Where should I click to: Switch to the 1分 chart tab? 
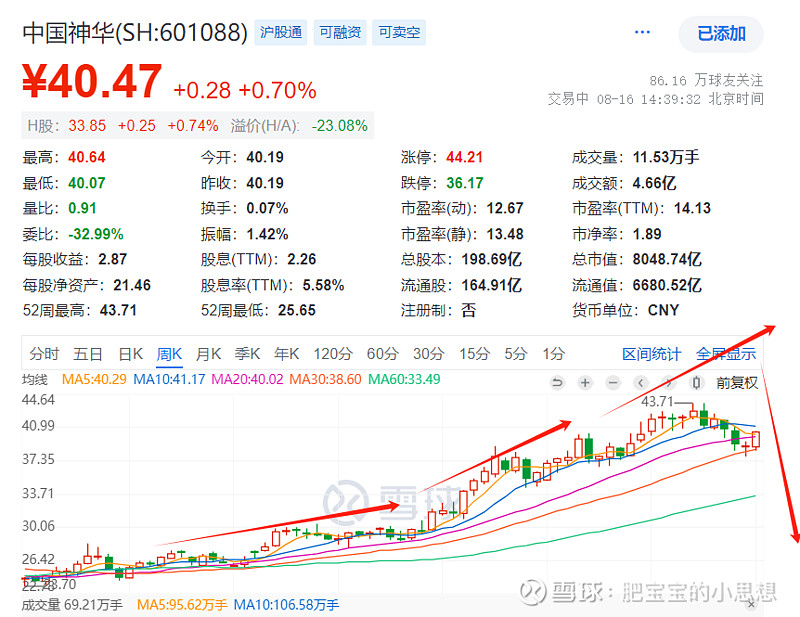[x=554, y=354]
